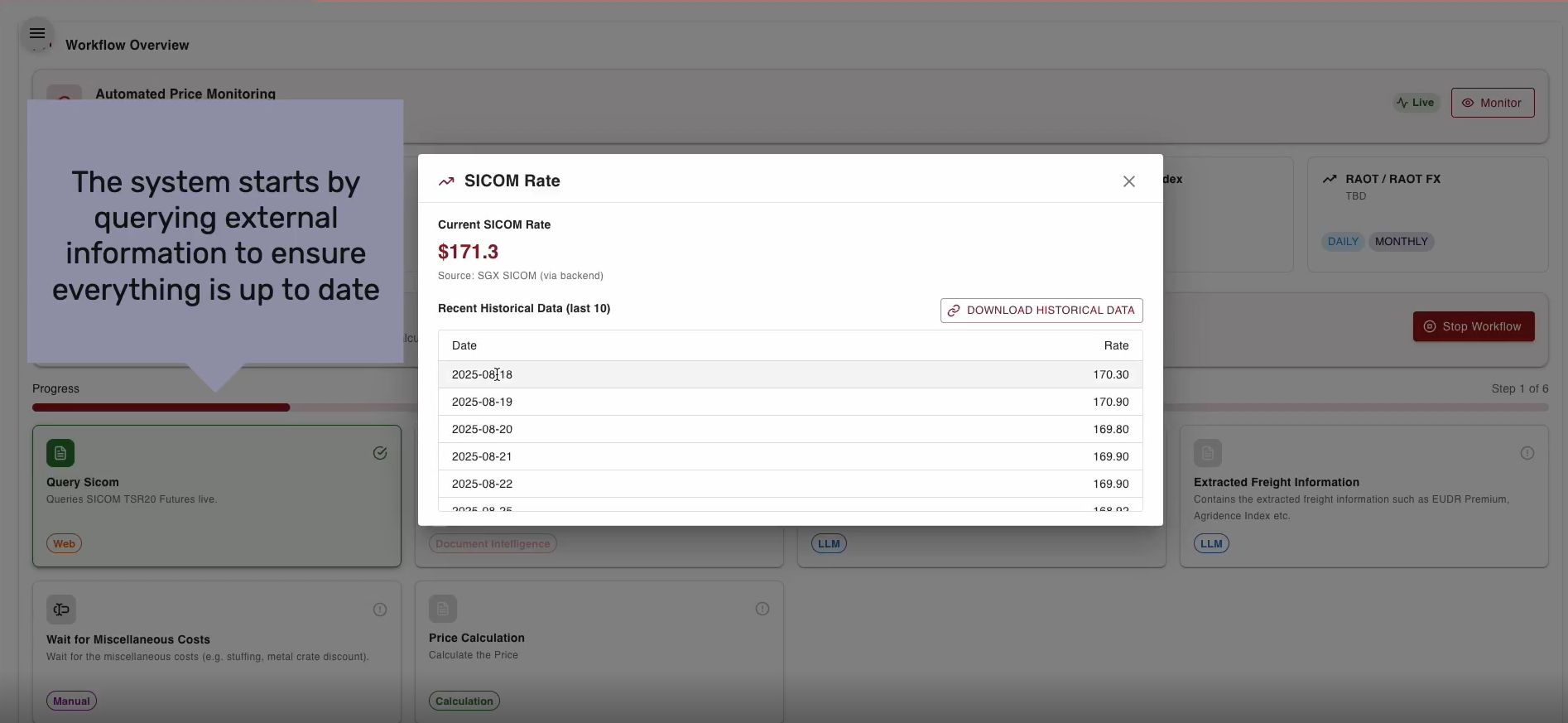Select the 2025-08-19 history row

tap(790, 402)
